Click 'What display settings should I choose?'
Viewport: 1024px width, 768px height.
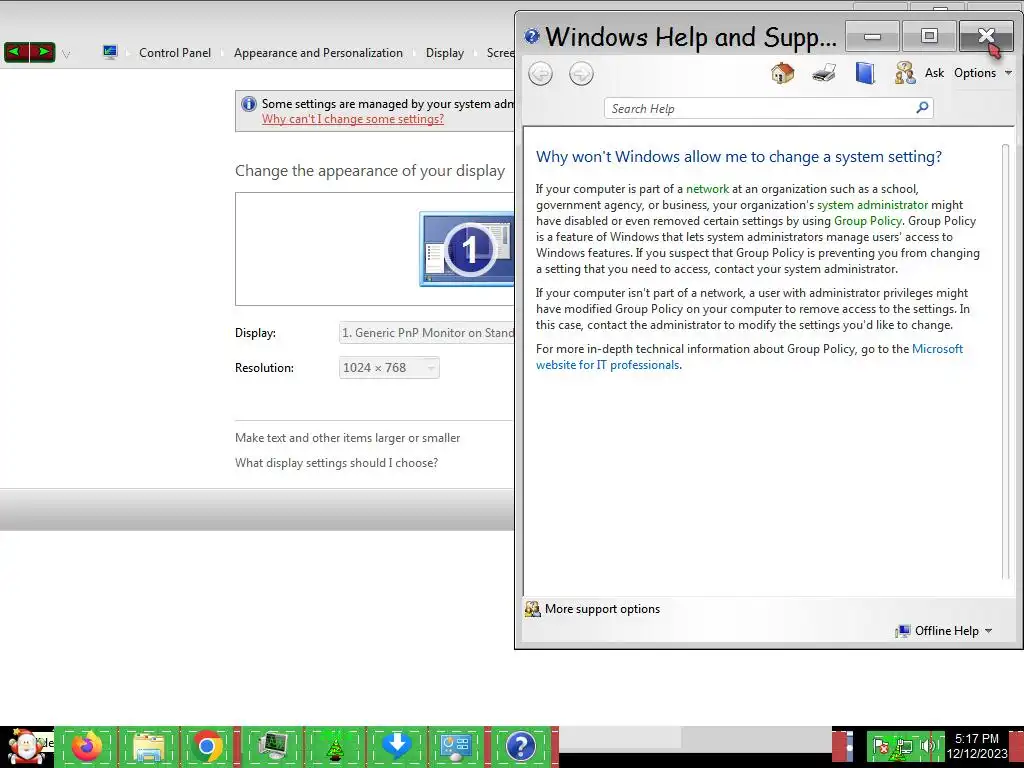point(336,463)
